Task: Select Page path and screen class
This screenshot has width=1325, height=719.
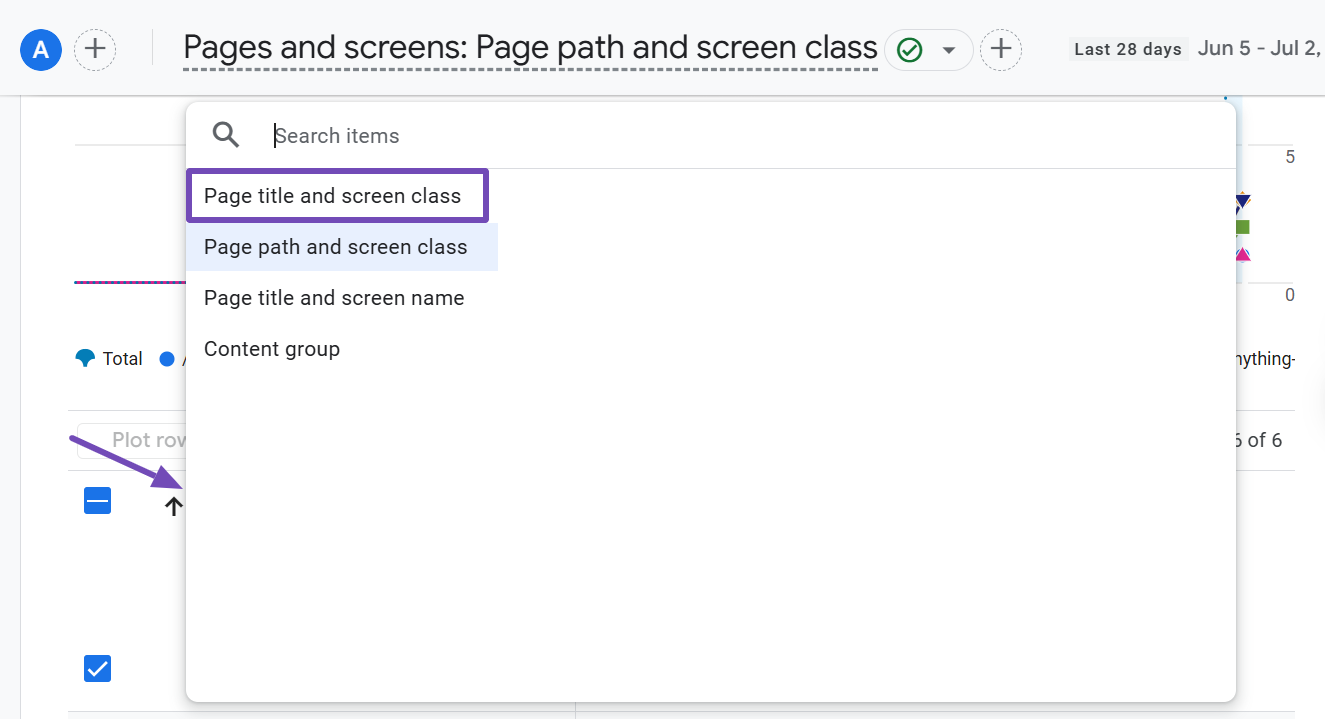Action: point(336,247)
